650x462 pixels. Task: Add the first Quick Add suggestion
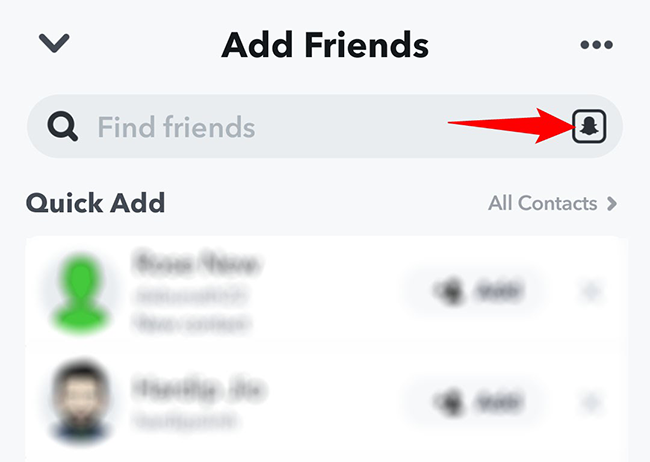tap(476, 292)
